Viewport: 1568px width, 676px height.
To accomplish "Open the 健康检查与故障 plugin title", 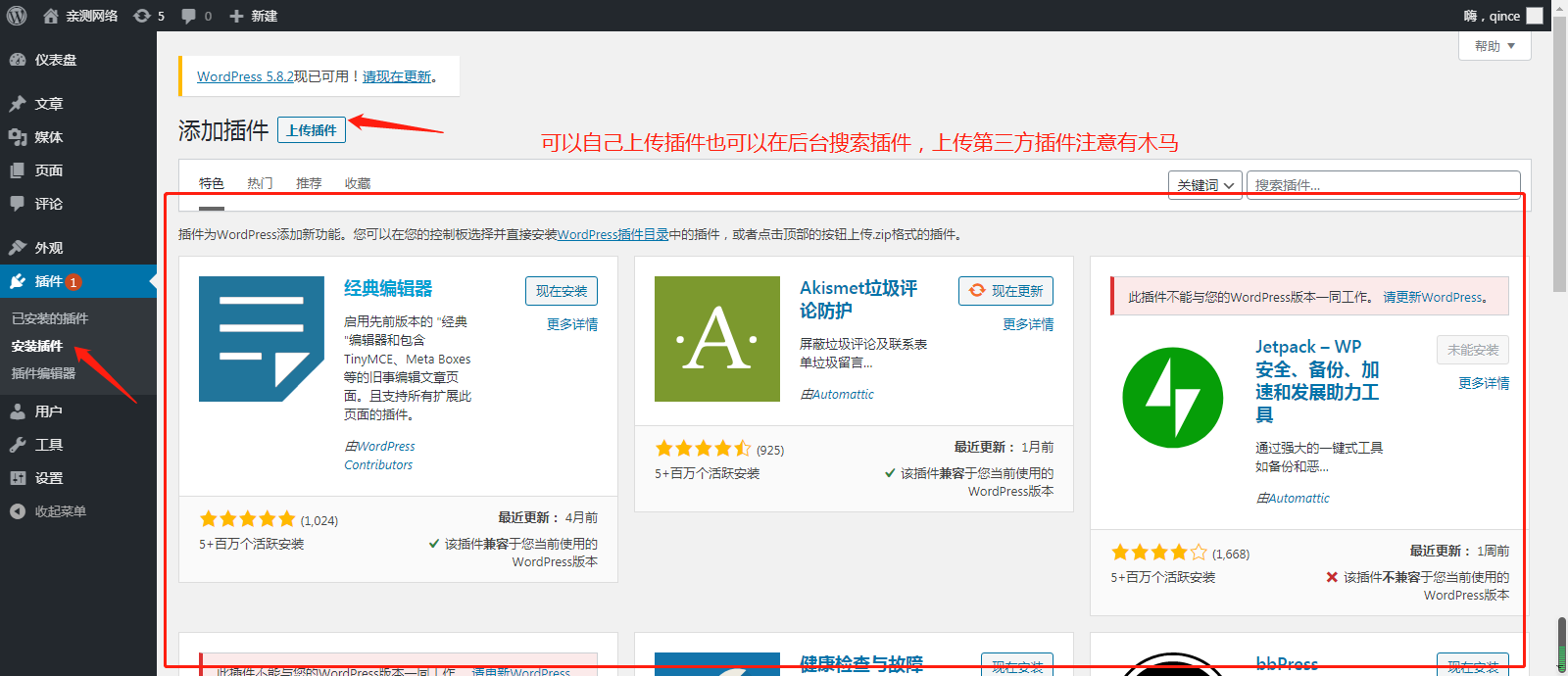I will click(861, 664).
